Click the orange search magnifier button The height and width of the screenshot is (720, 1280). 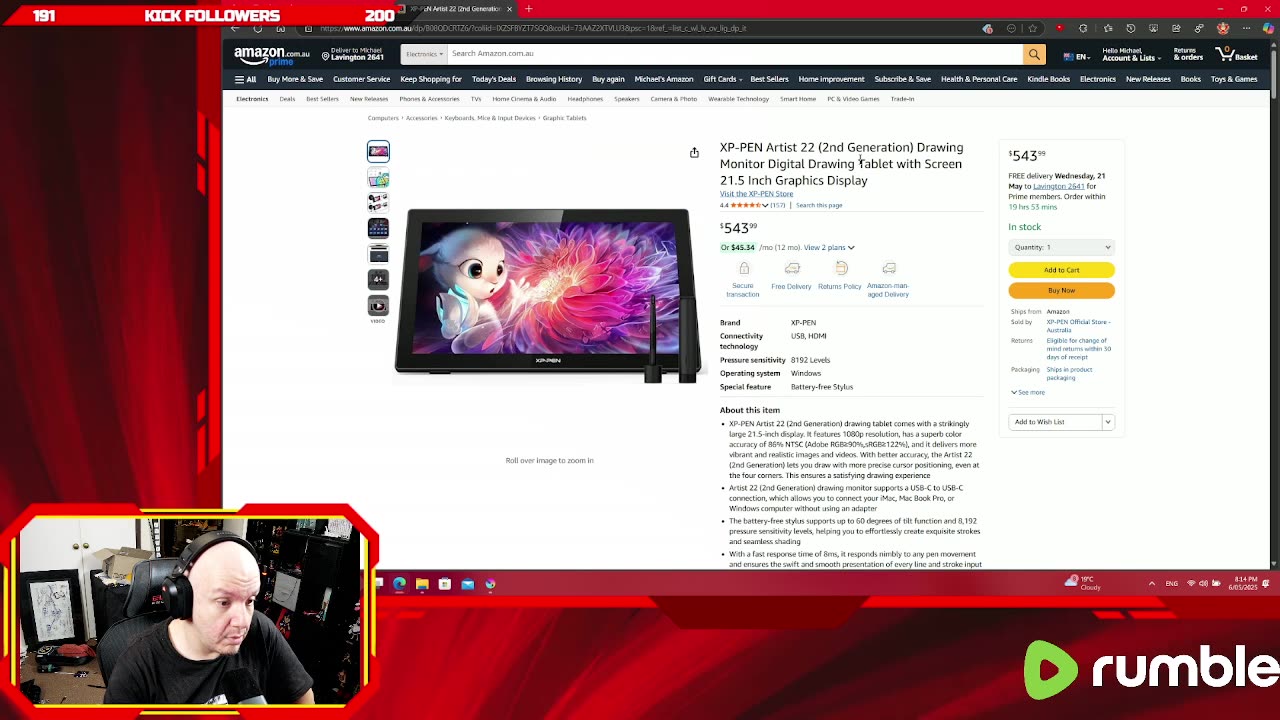coord(1034,54)
